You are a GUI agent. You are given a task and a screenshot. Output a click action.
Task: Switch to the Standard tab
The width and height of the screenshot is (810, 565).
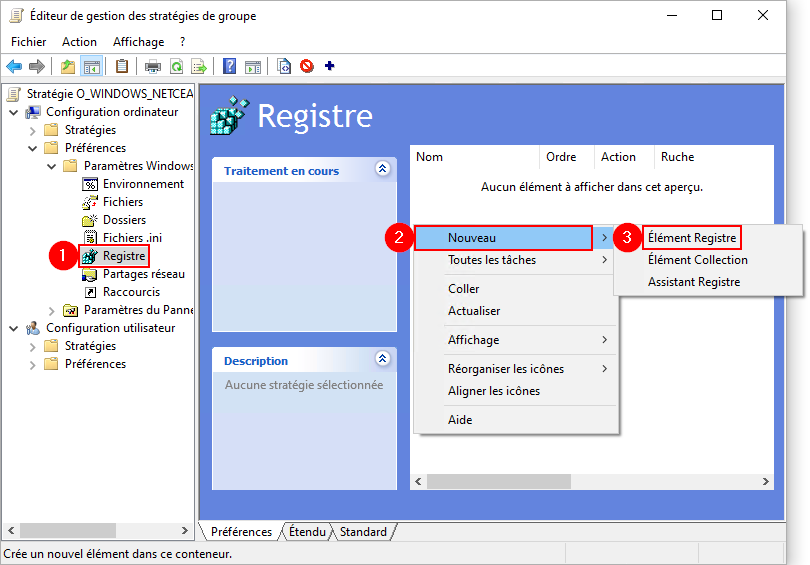click(363, 532)
